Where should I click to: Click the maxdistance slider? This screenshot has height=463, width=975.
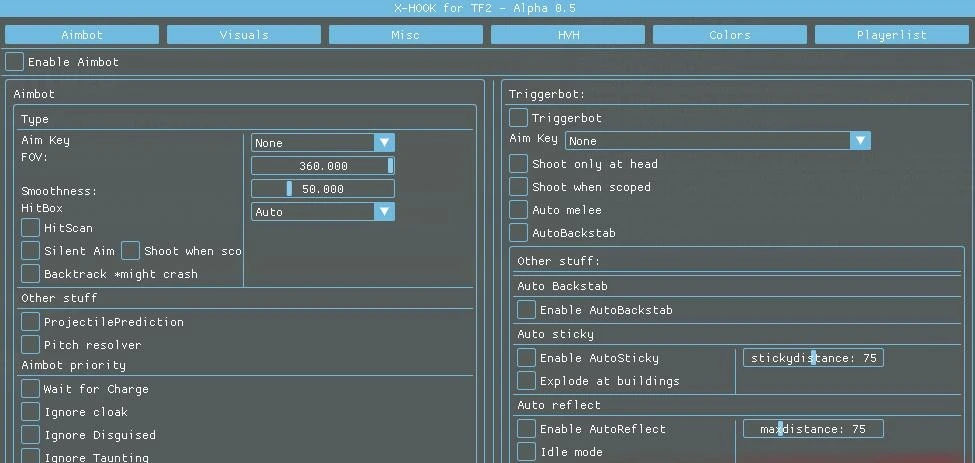click(813, 429)
